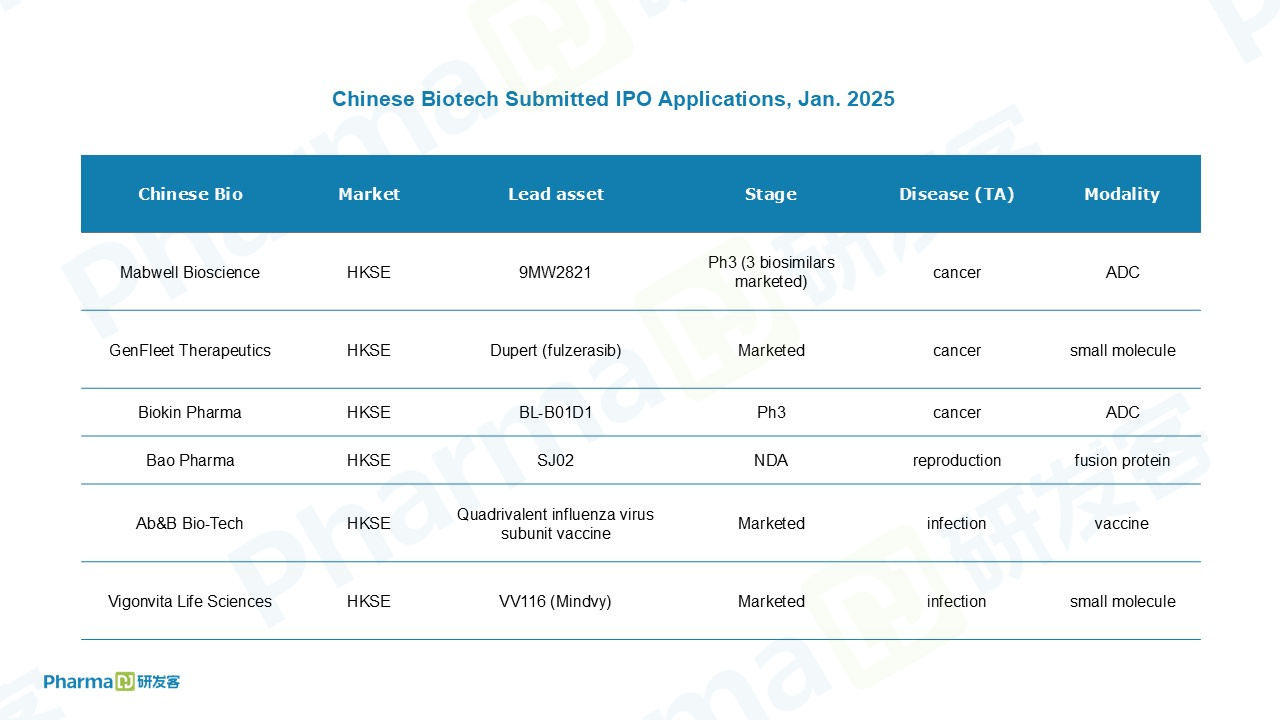Select the 'NDA' stage cell

click(771, 460)
